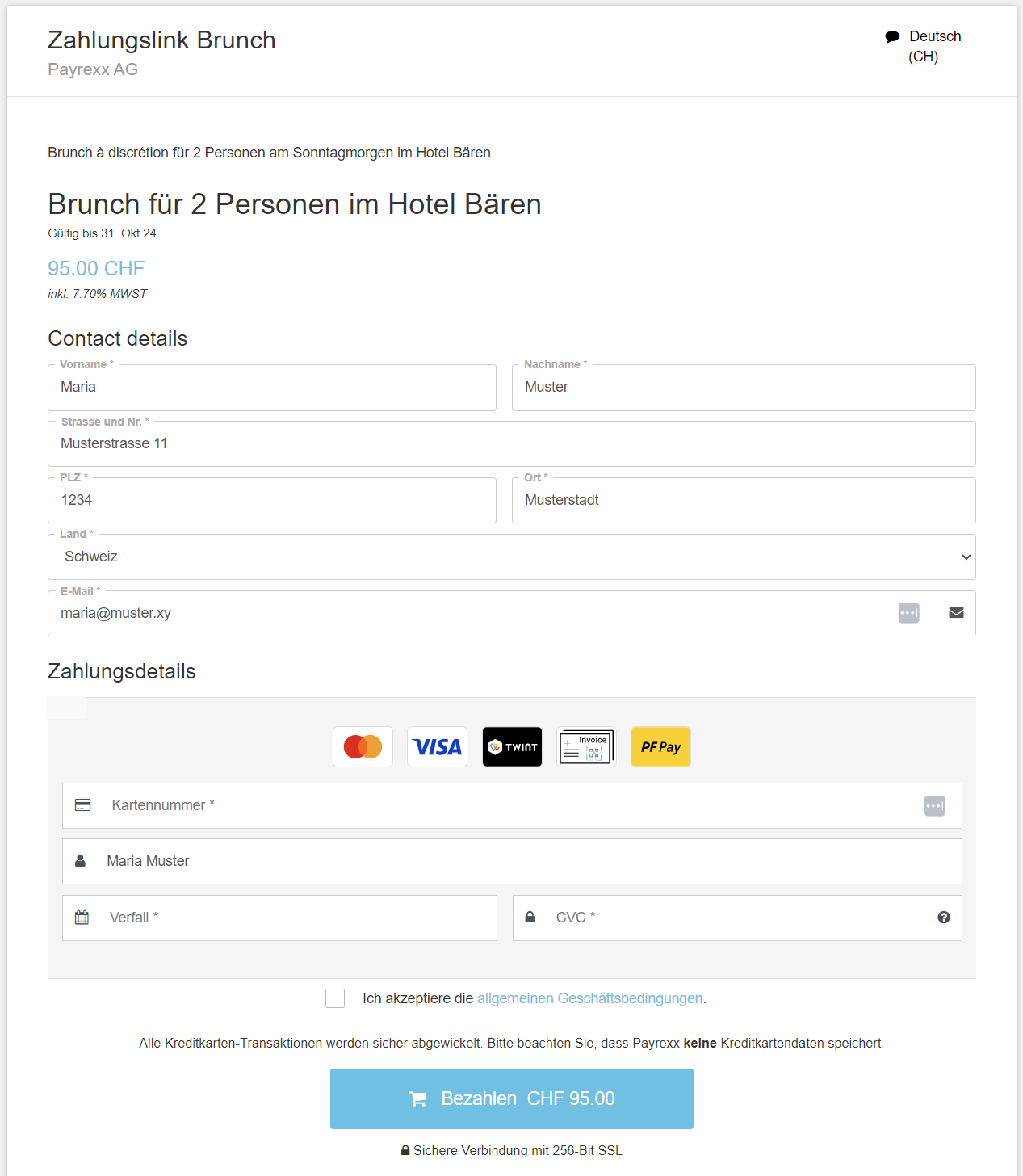Choose PF Pay payment method
This screenshot has height=1176, width=1023.
(x=660, y=746)
